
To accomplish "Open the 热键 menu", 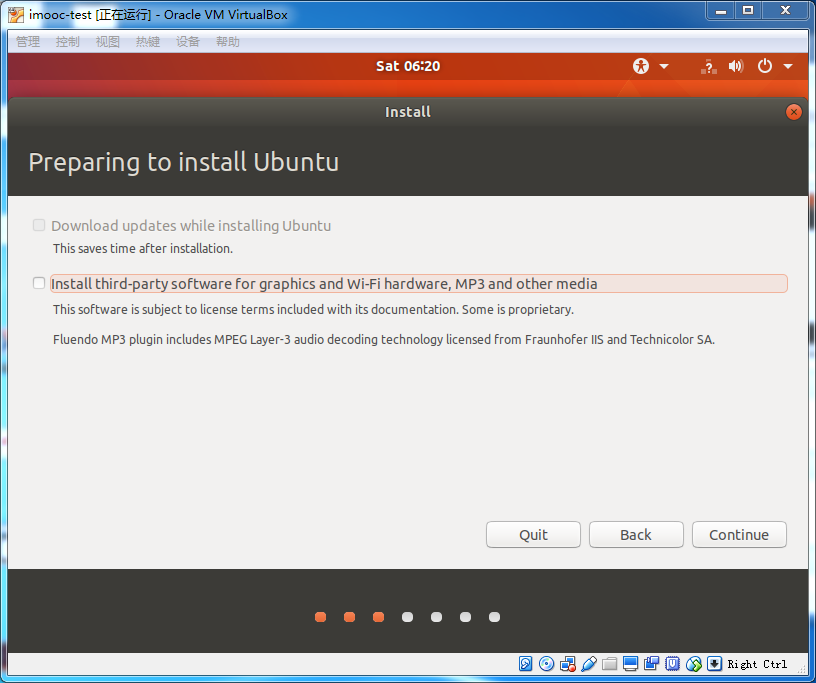I will (148, 42).
